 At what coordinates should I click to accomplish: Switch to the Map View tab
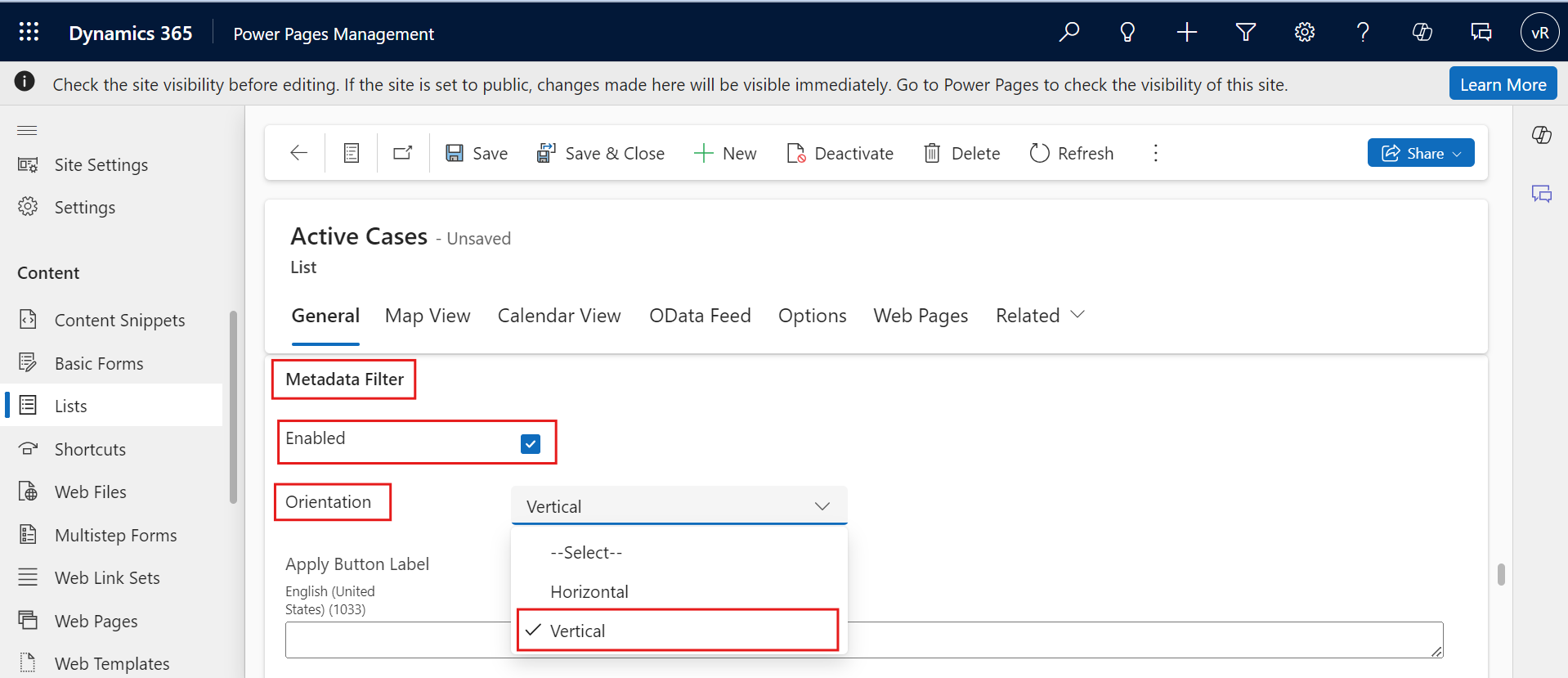[x=428, y=316]
